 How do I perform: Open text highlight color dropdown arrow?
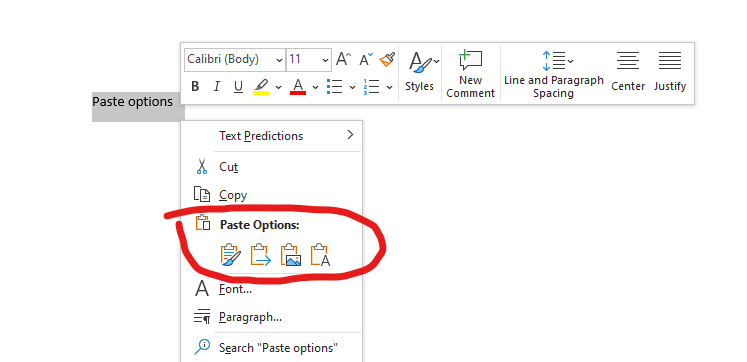point(278,87)
